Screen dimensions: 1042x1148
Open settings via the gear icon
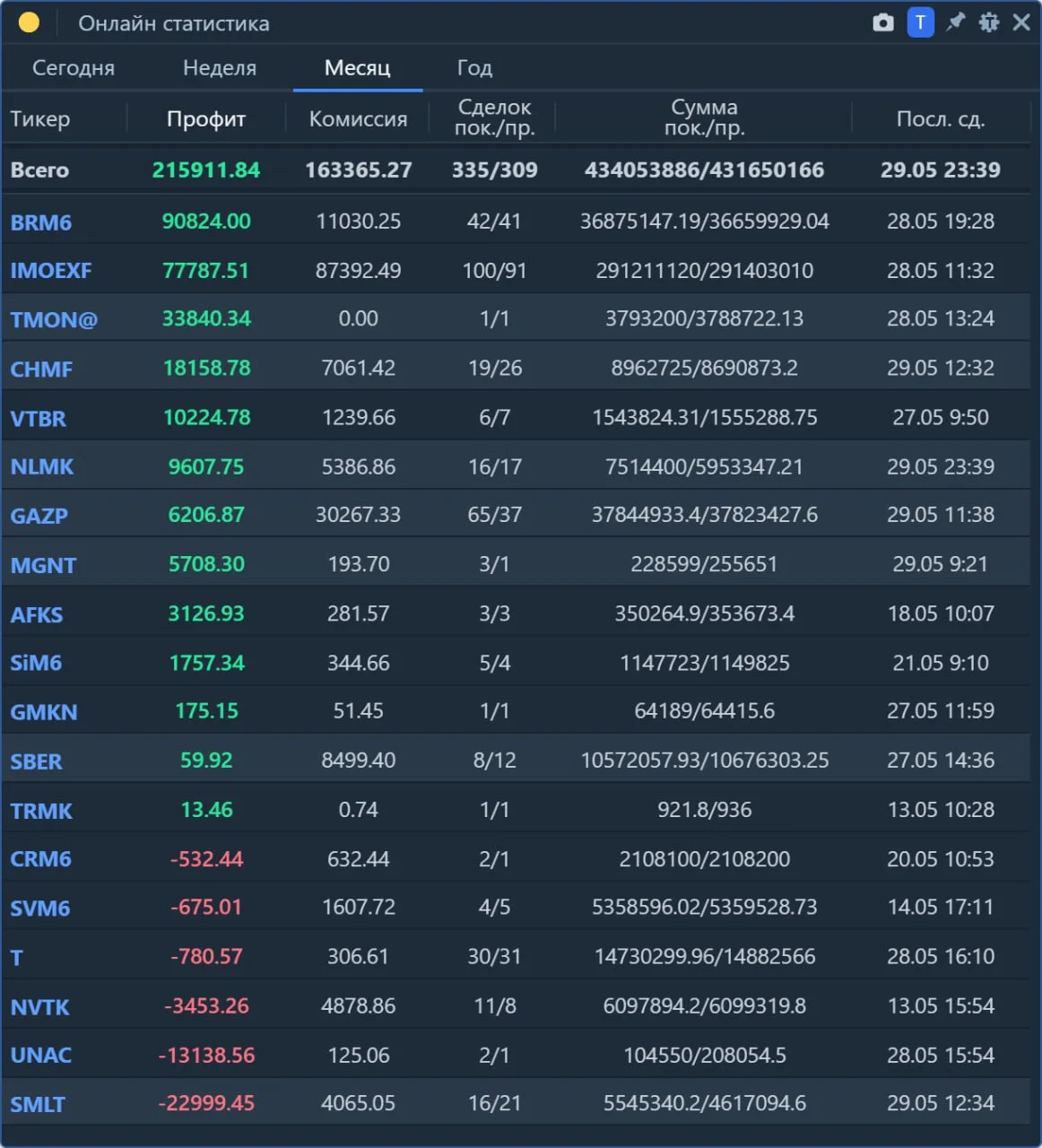[x=989, y=22]
